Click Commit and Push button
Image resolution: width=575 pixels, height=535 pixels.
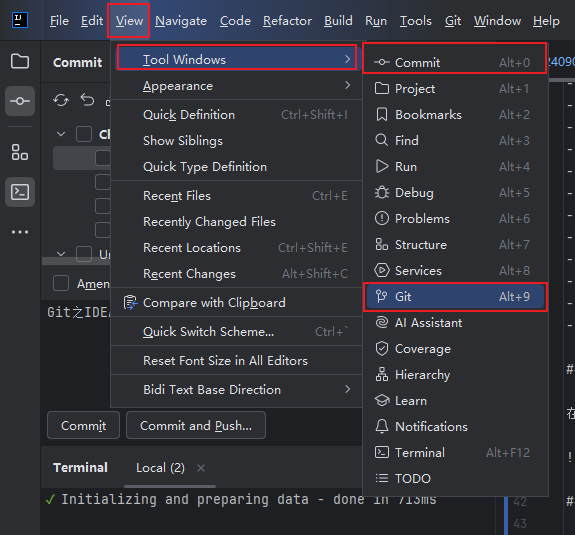(196, 425)
